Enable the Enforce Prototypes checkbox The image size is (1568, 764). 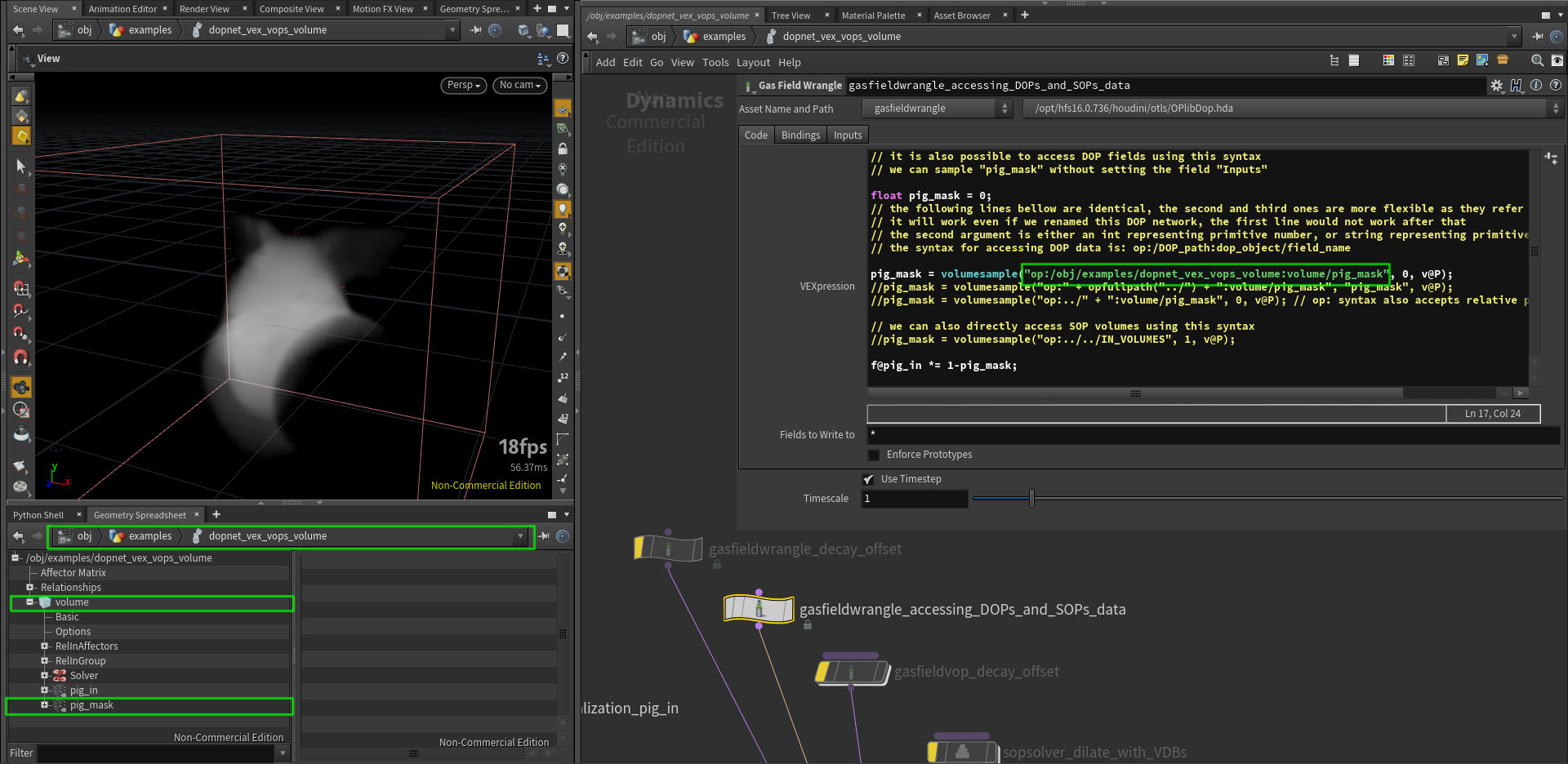click(874, 455)
